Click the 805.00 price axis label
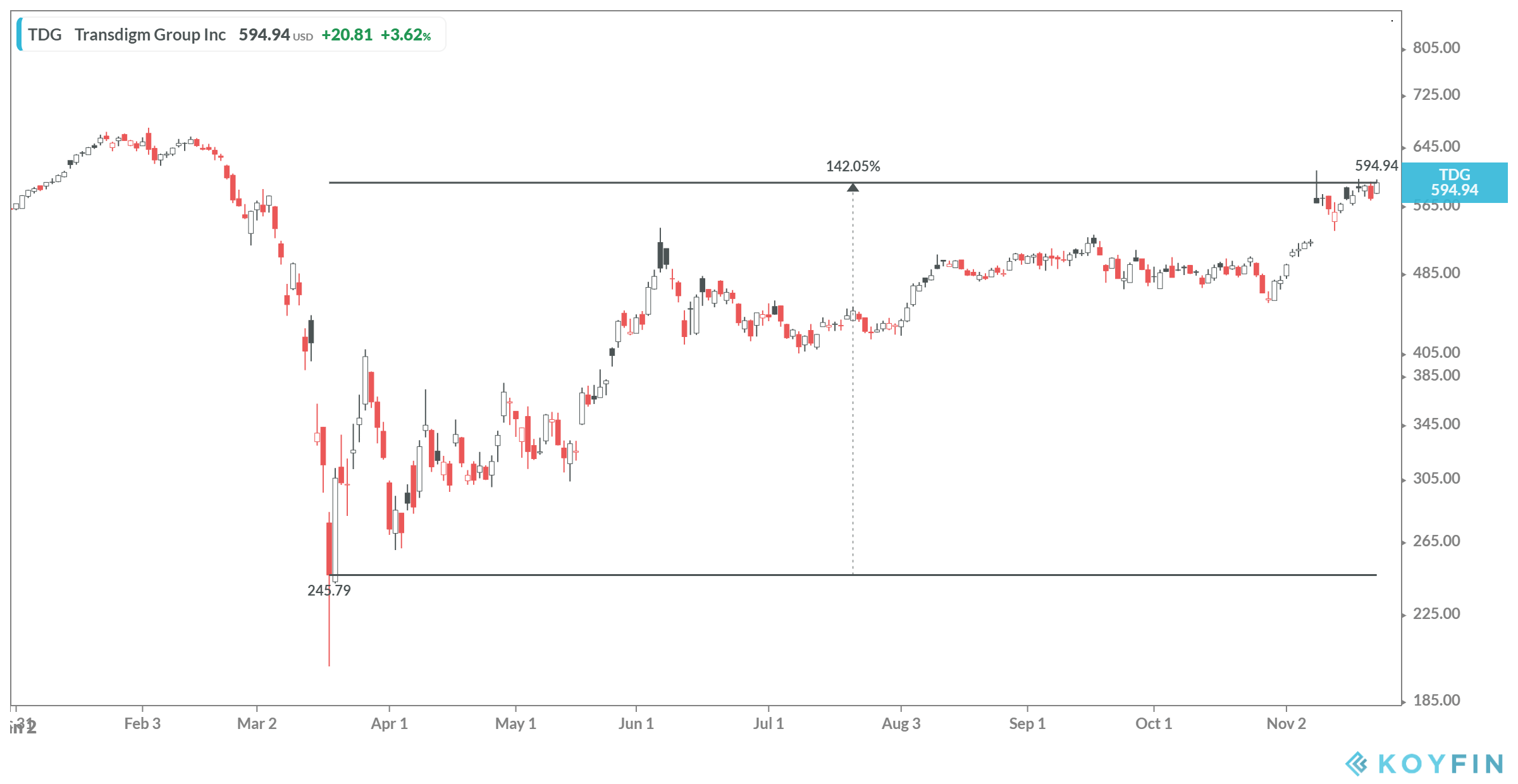Image resolution: width=1518 pixels, height=784 pixels. 1436,48
